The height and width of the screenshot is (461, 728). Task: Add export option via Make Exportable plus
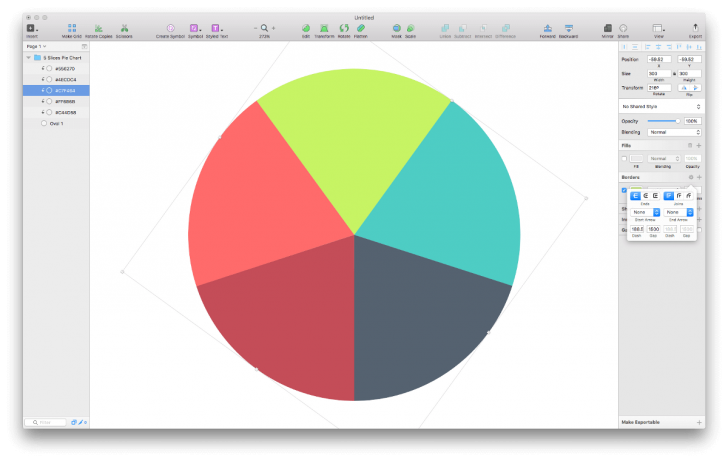699,422
